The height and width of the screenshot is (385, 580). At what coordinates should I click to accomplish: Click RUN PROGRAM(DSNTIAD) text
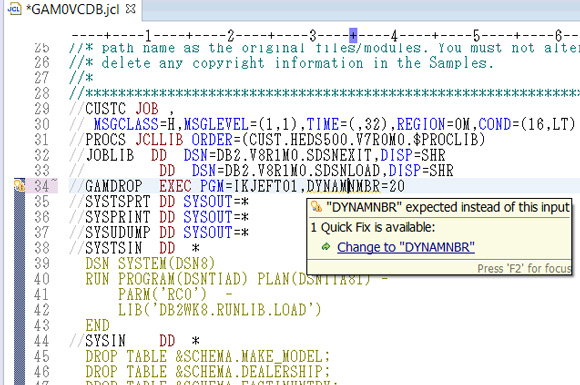point(167,279)
